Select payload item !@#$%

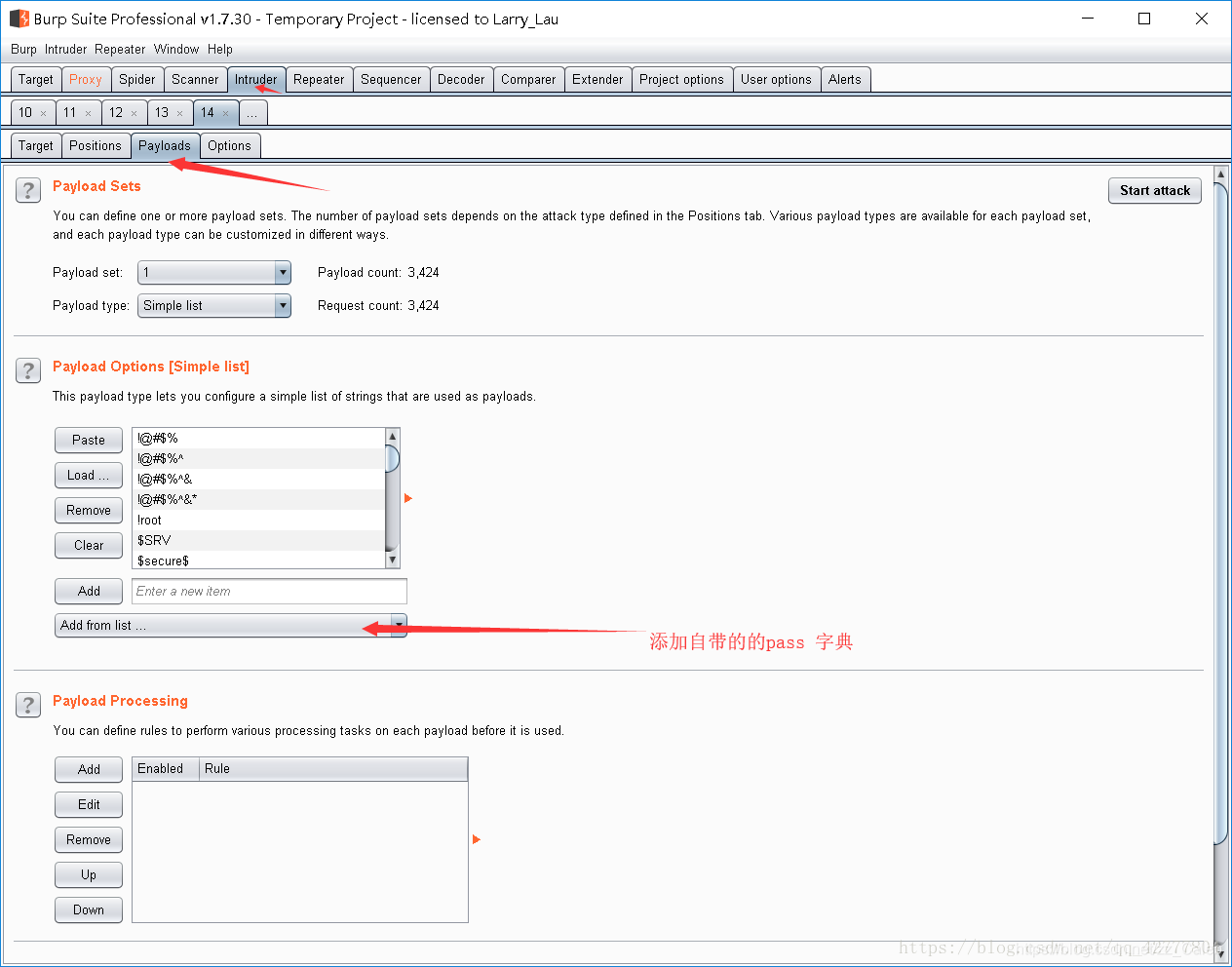259,439
